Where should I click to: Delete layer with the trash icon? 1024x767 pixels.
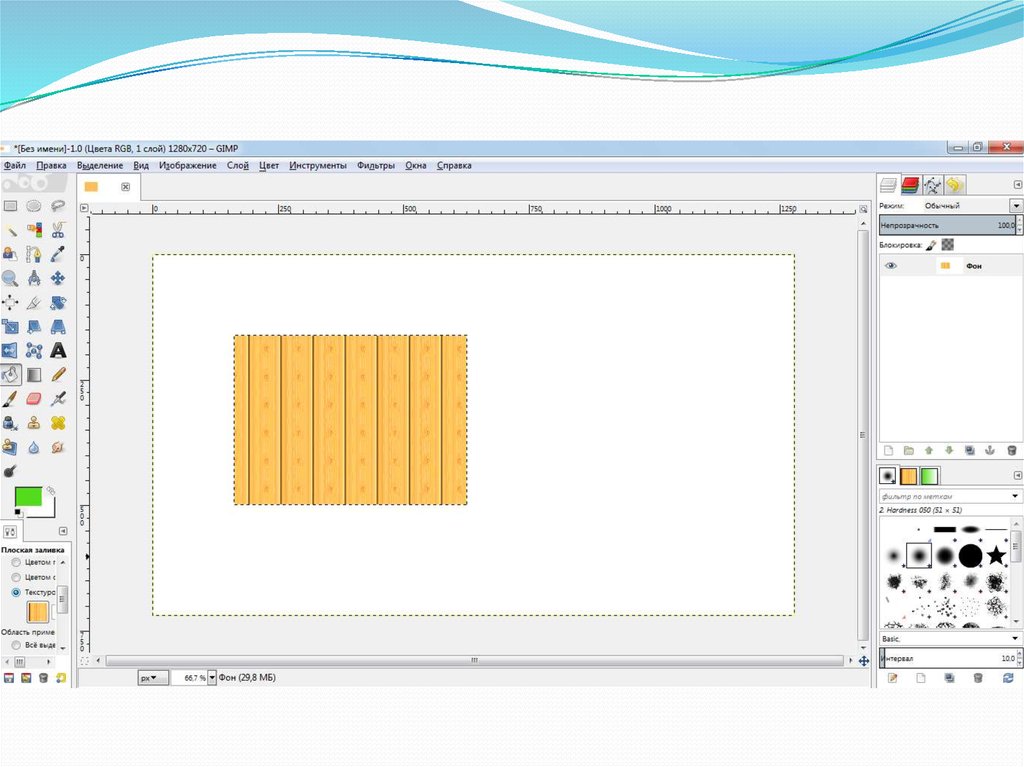click(x=1011, y=451)
